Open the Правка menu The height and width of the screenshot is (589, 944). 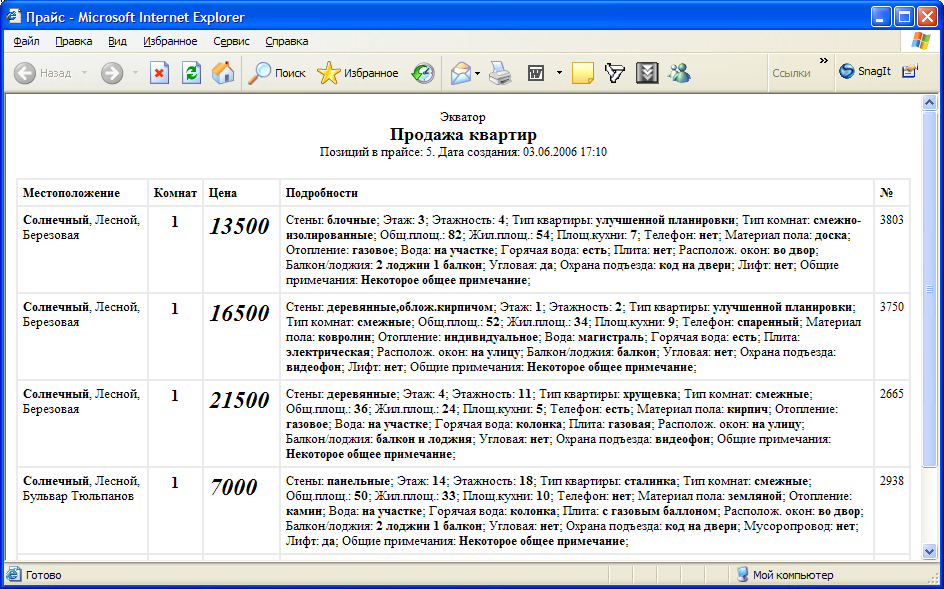tap(73, 41)
